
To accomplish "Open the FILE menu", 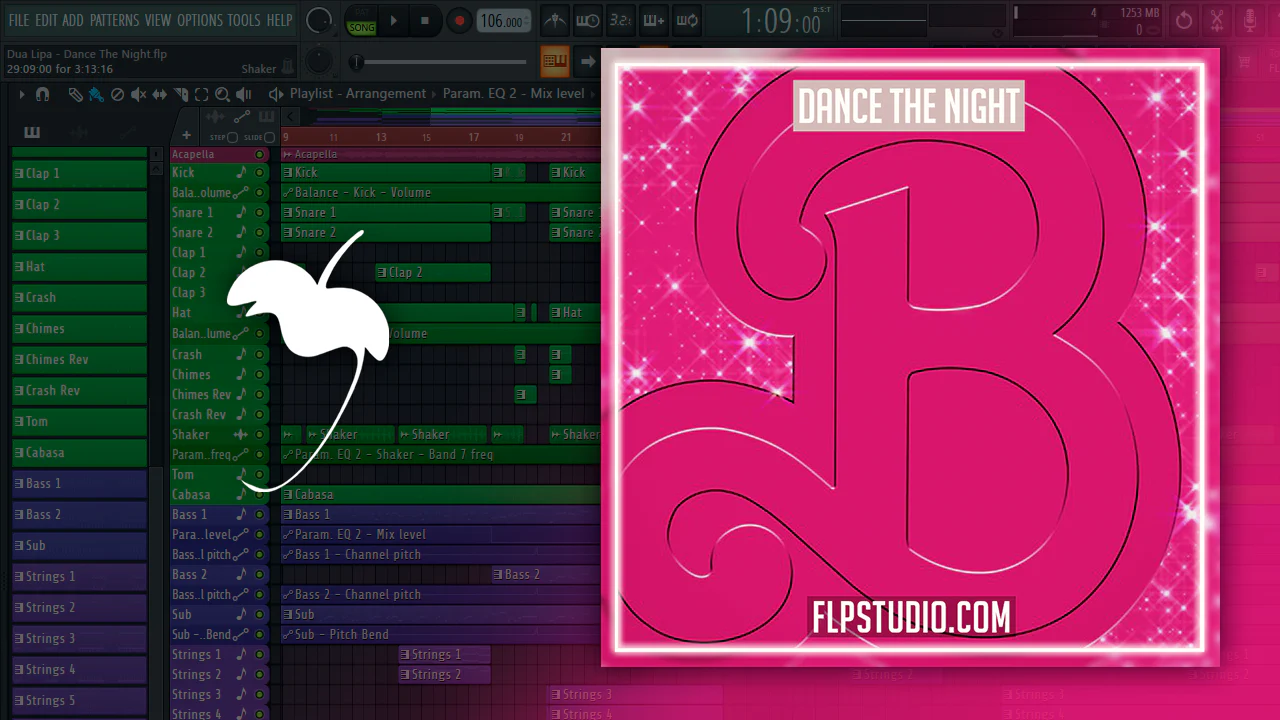I will (x=18, y=20).
